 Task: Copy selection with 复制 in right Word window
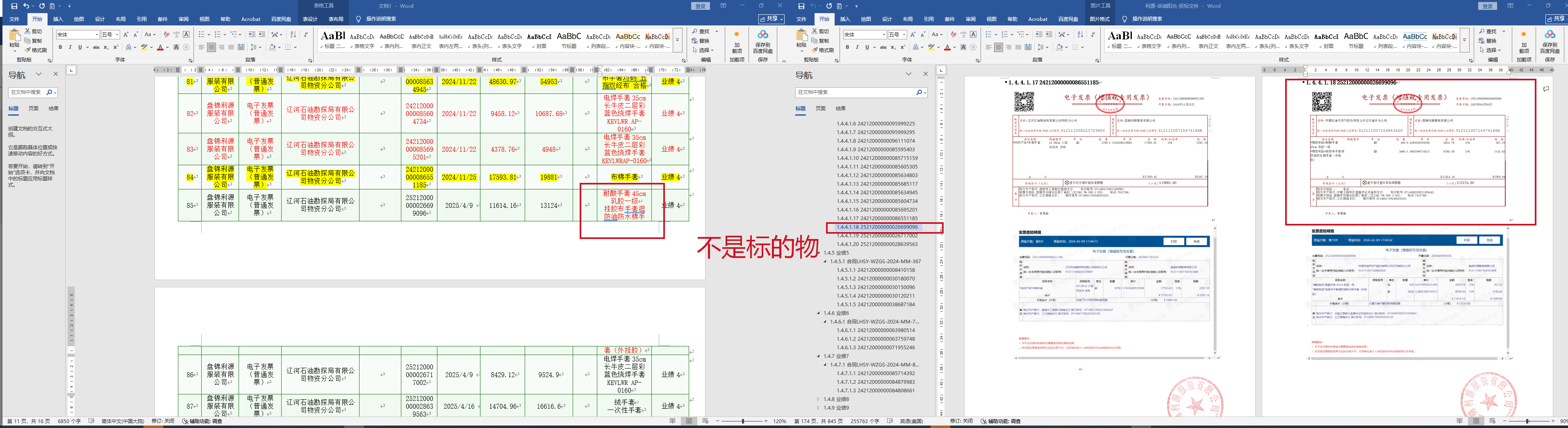(x=821, y=41)
